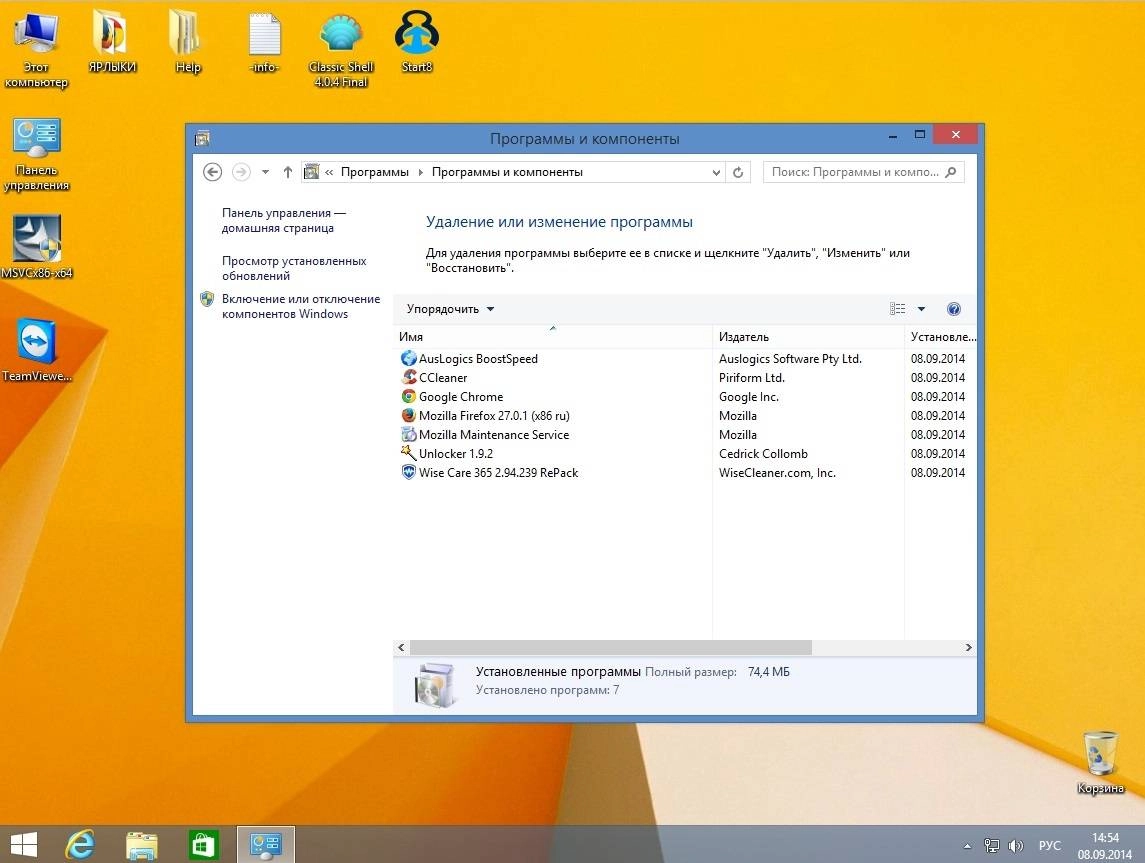
Task: Select the Classic Shell 4.0.4 Final icon
Action: click(x=340, y=50)
